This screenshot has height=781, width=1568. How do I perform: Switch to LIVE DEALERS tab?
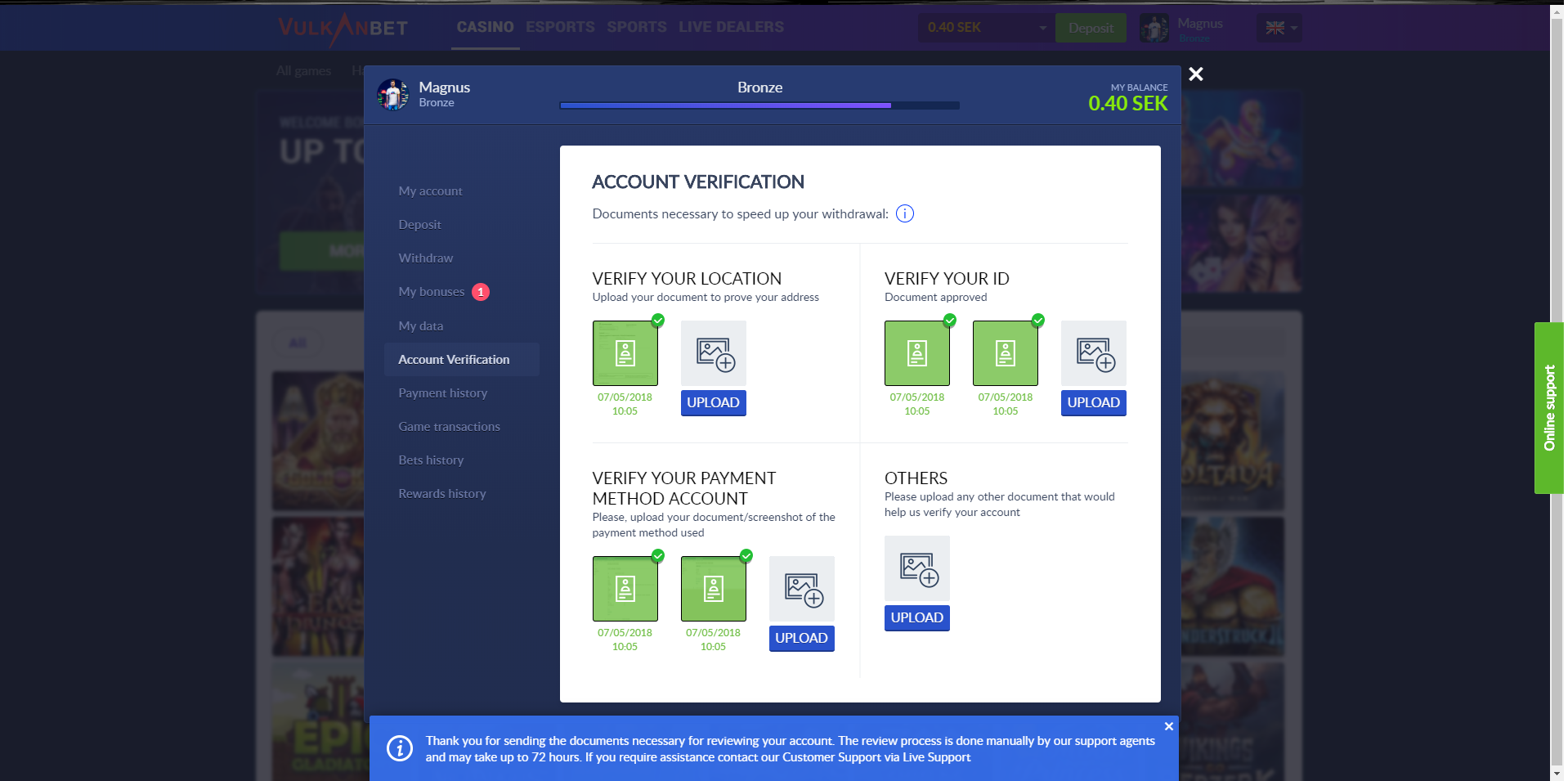pos(731,27)
